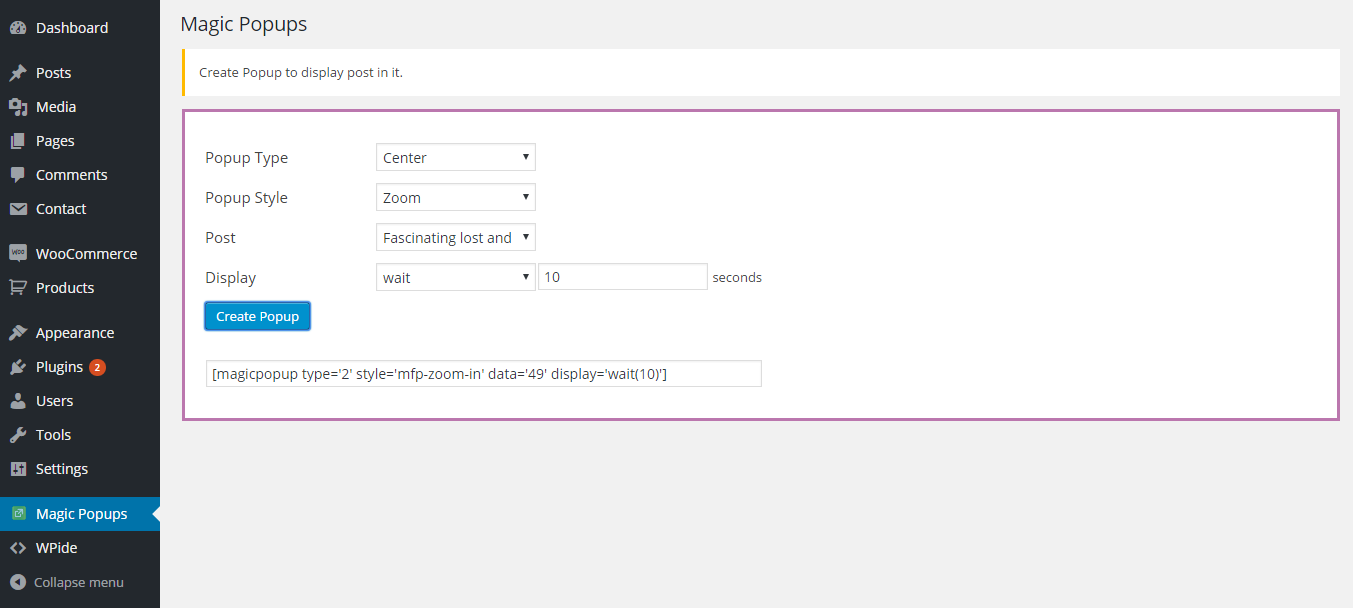Viewport: 1353px width, 608px height.
Task: Click the Plugins update count badge
Action: pyautogui.click(x=97, y=367)
